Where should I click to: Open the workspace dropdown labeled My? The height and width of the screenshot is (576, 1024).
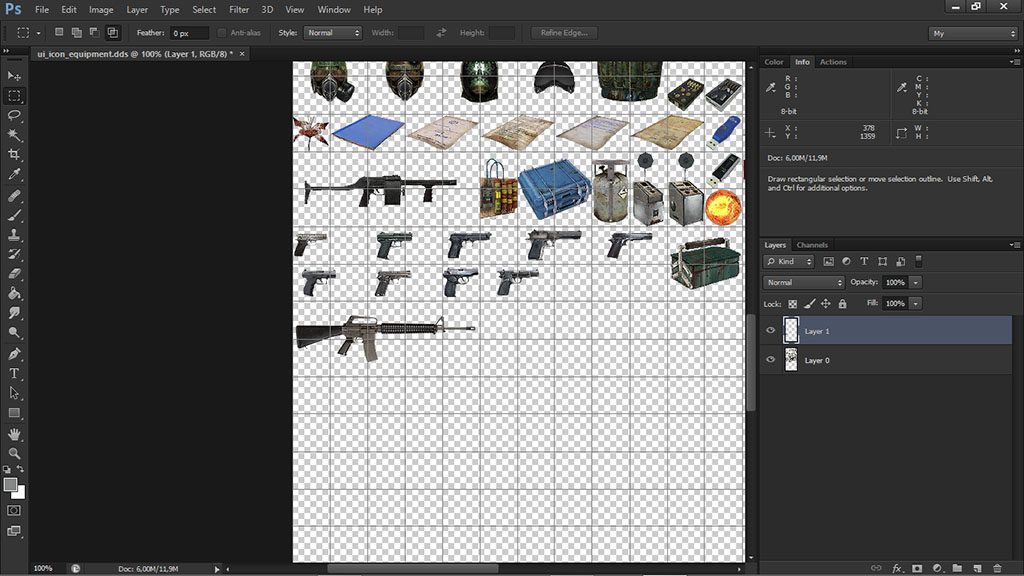[x=973, y=33]
